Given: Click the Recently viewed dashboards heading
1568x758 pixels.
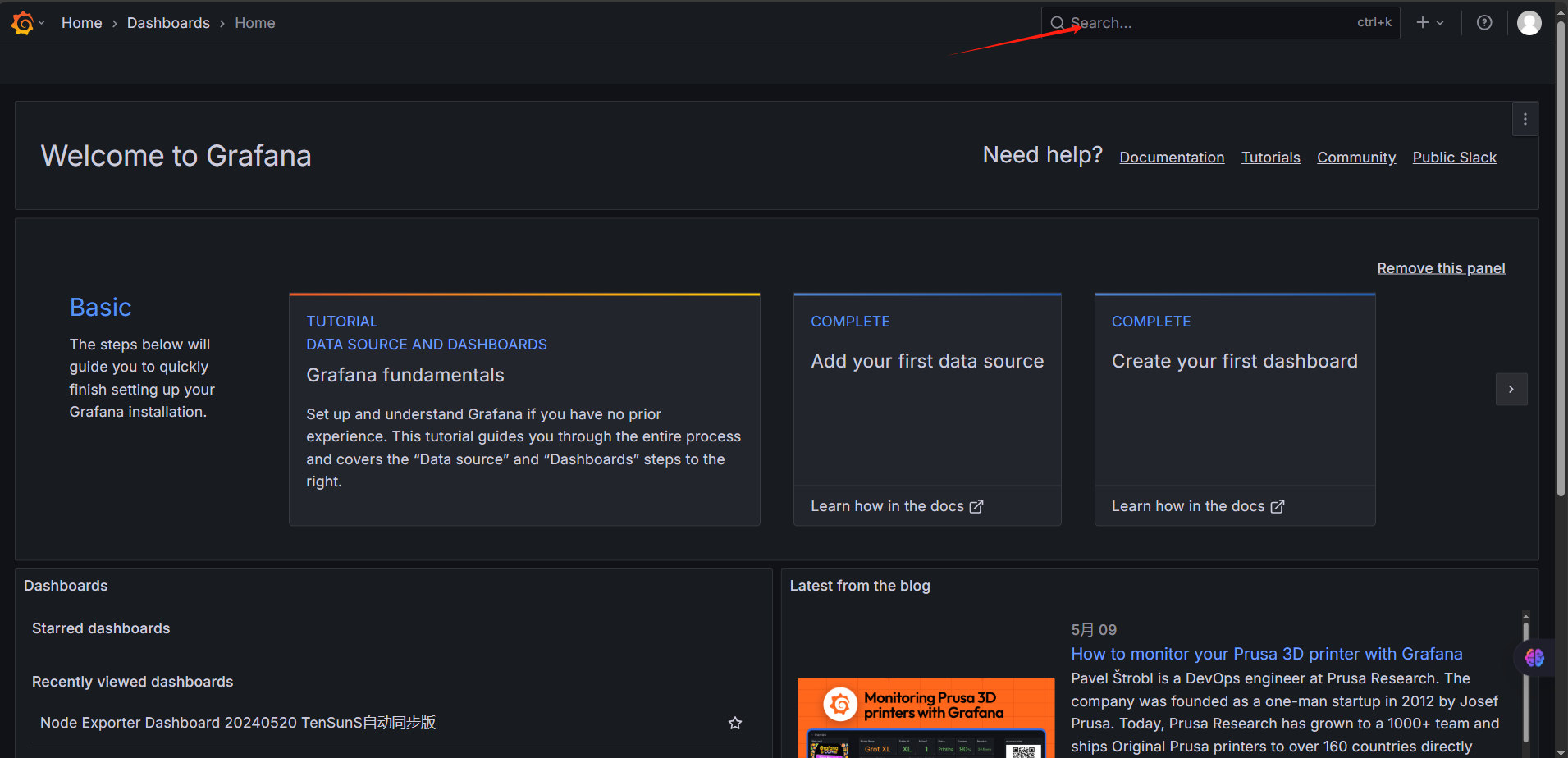Looking at the screenshot, I should point(132,682).
